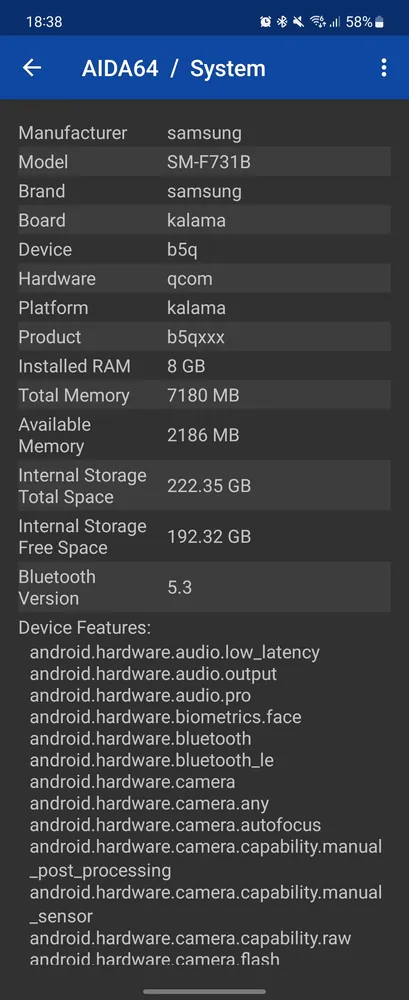Tap the battery 58% indicator

pos(364,22)
